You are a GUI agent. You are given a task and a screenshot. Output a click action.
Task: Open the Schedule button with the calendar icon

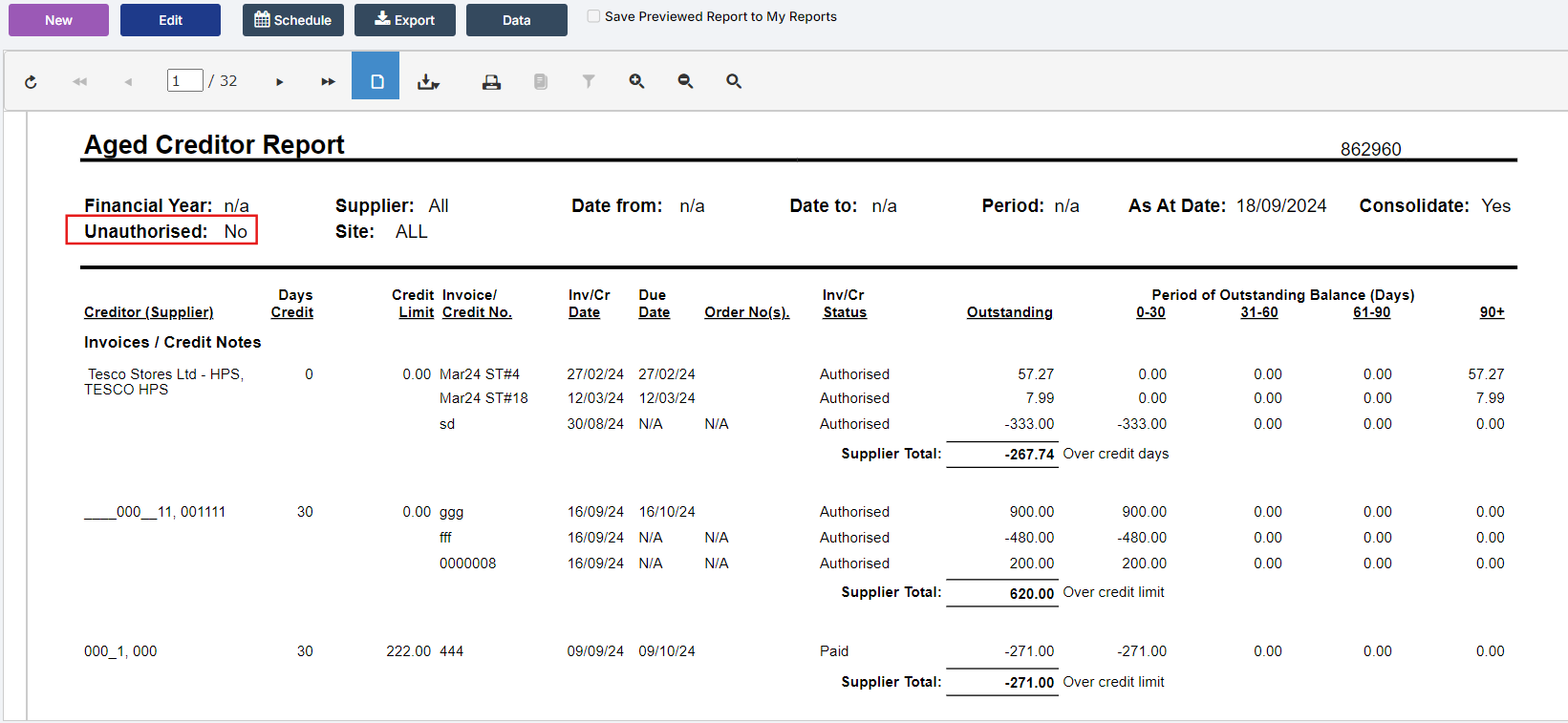pos(293,20)
